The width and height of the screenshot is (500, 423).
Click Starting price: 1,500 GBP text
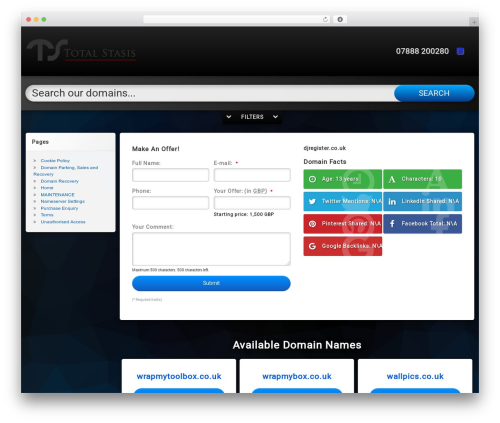coord(244,214)
